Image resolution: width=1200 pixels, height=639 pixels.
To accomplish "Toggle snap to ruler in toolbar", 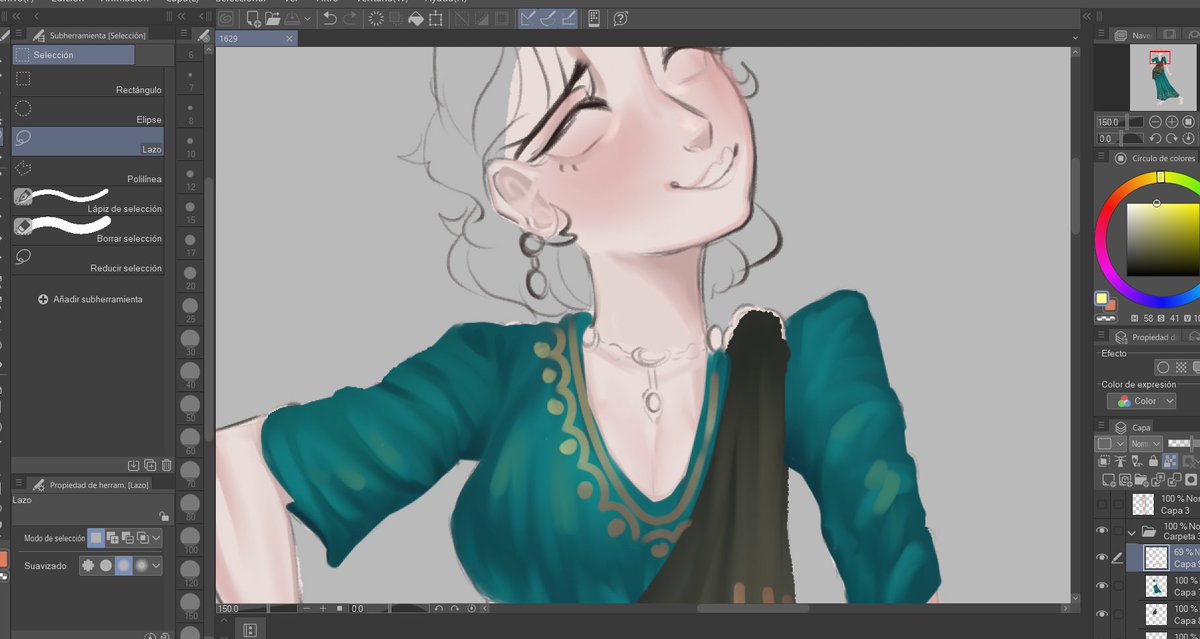I will [529, 18].
